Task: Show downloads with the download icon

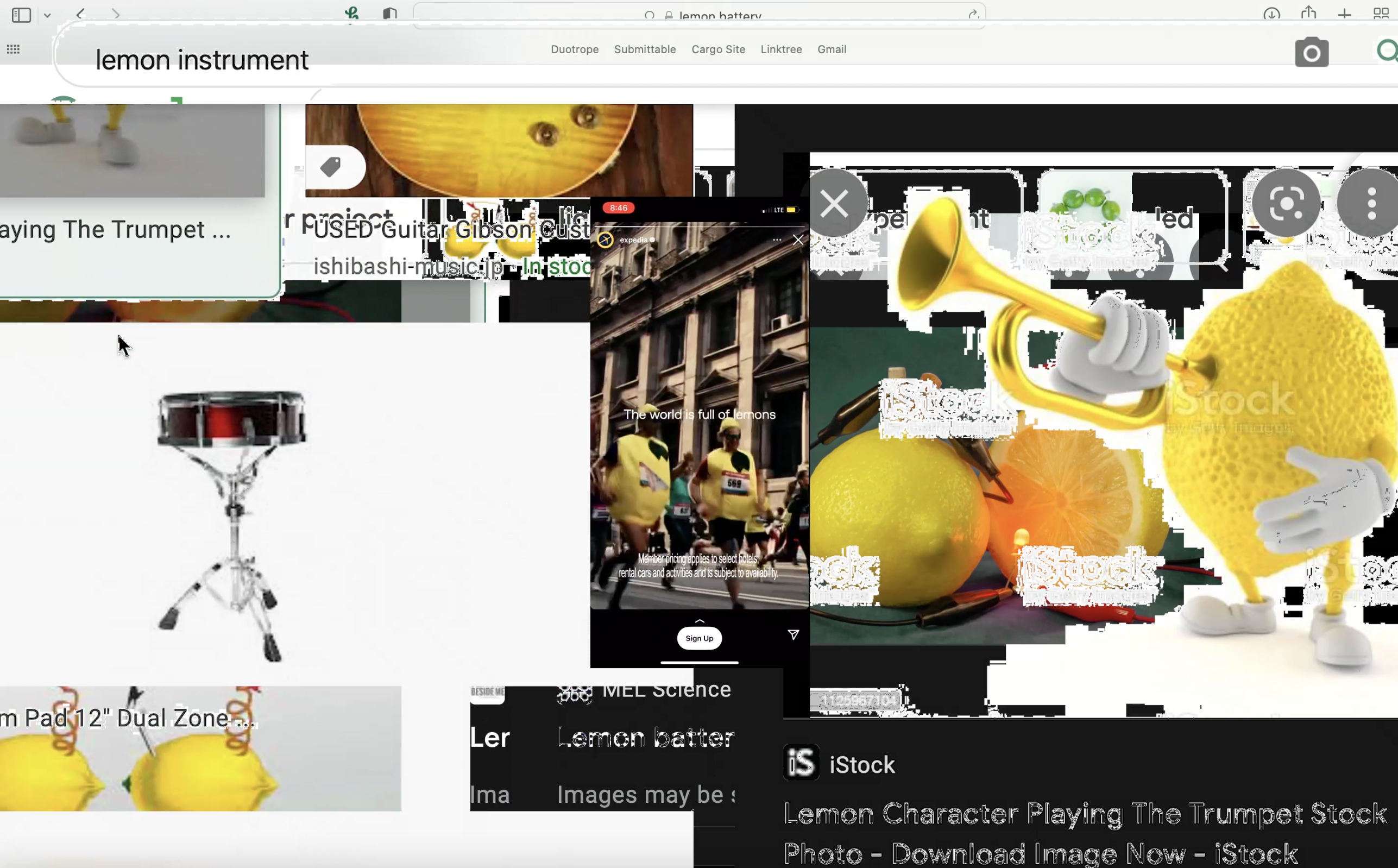Action: coord(1271,14)
